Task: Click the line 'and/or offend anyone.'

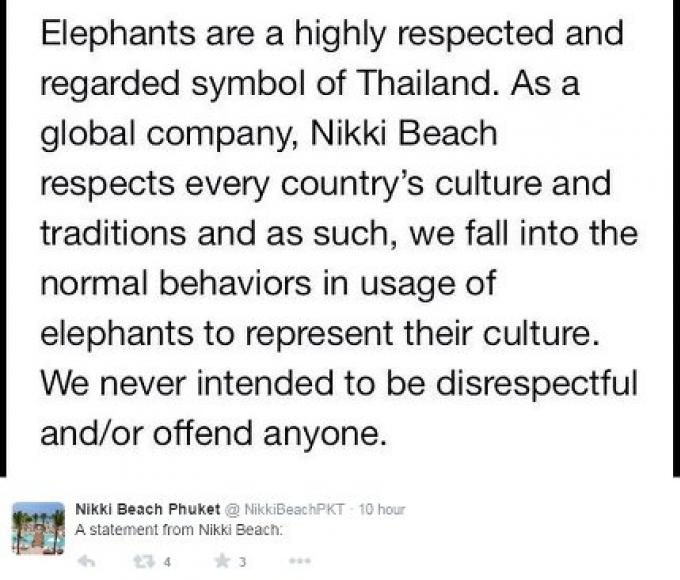Action: (x=213, y=435)
